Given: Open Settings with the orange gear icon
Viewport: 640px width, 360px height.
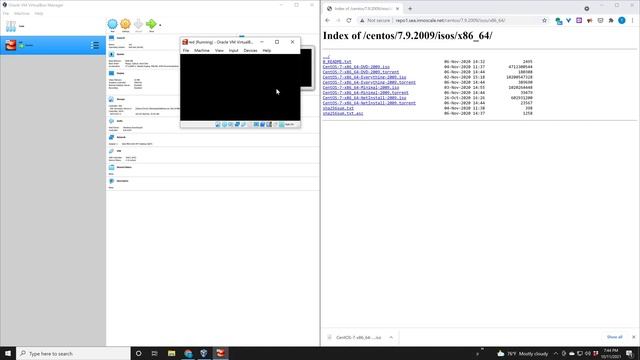Looking at the screenshot, I should click(125, 24).
